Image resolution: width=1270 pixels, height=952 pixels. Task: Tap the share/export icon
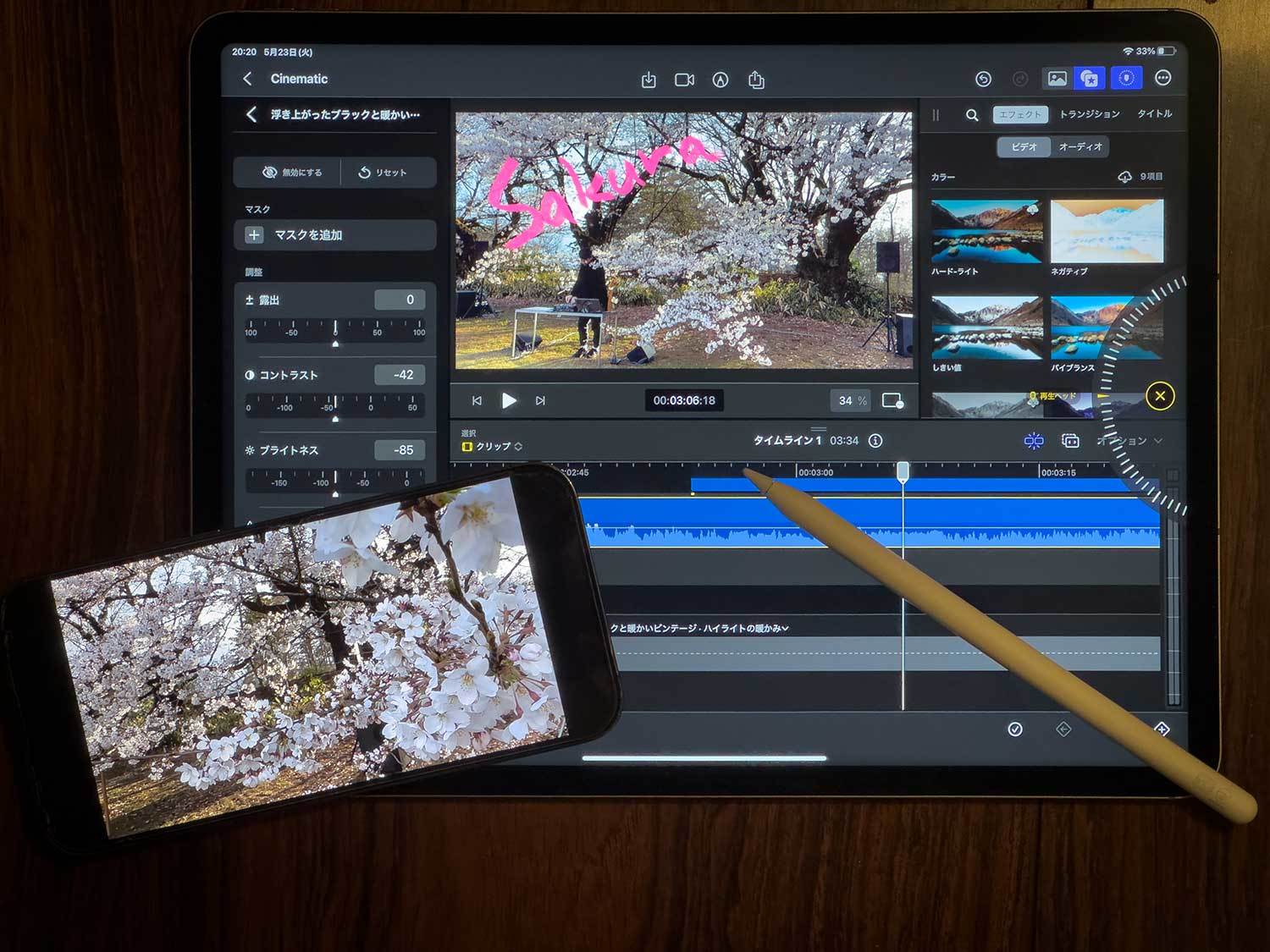coord(756,80)
